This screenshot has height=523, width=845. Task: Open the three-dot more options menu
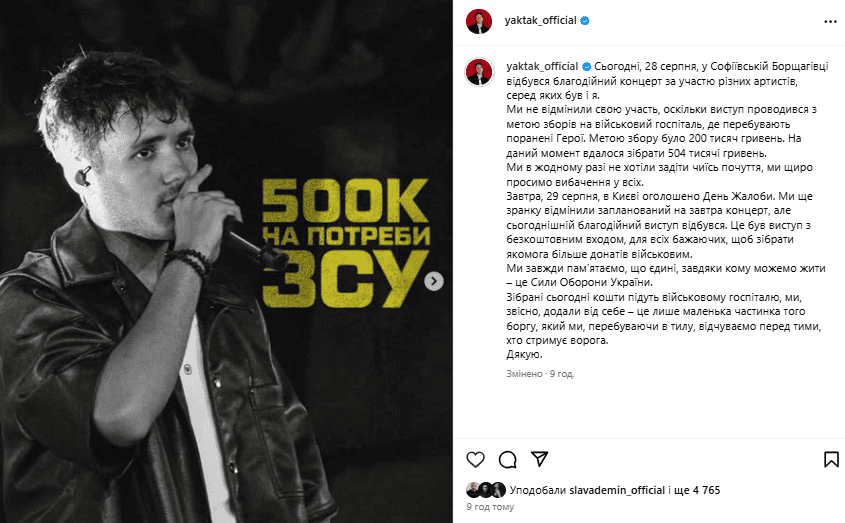coord(830,22)
